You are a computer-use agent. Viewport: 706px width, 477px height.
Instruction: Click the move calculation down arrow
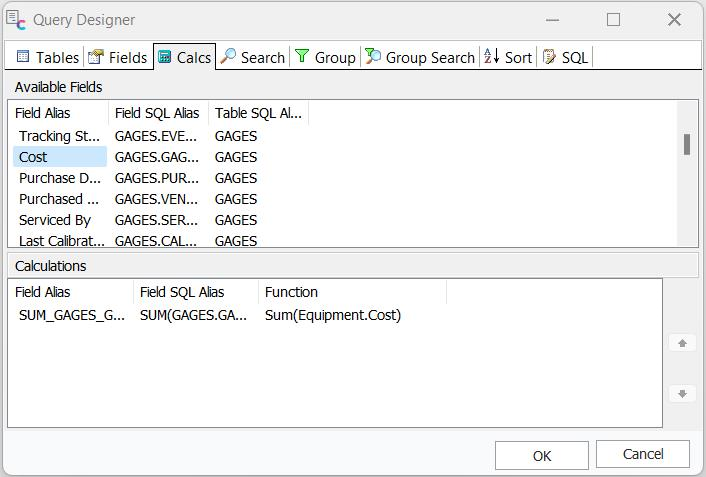[x=682, y=394]
